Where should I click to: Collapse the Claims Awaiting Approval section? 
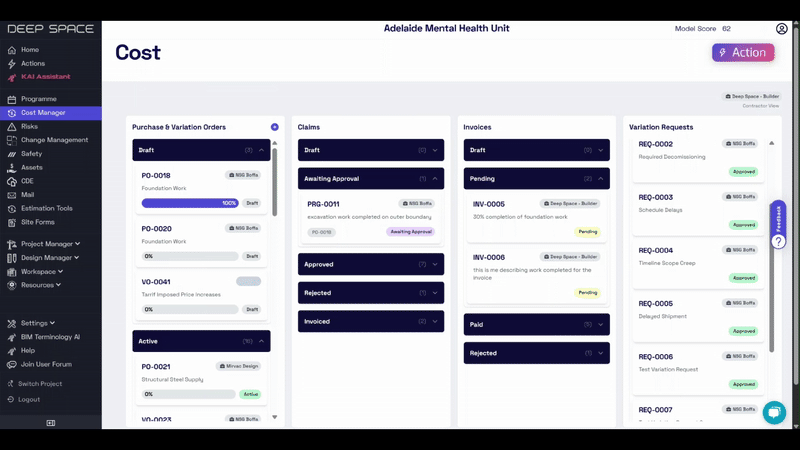coord(371,179)
